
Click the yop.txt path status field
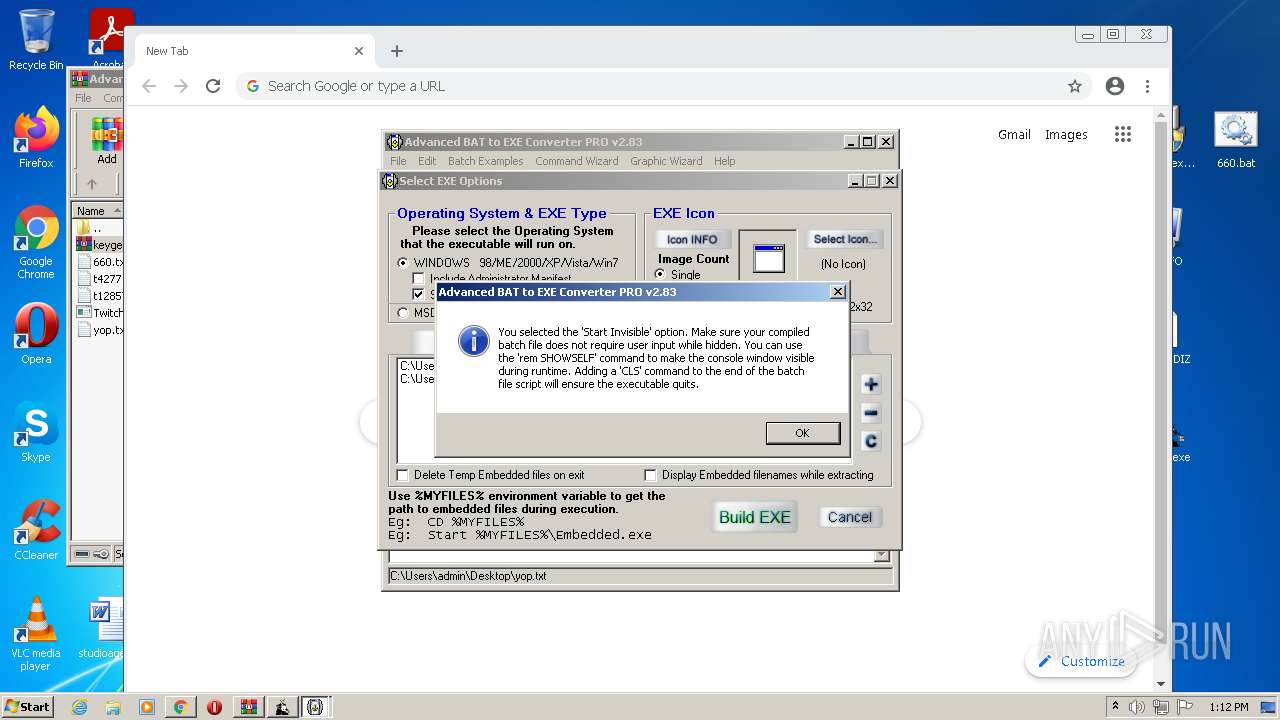point(640,576)
